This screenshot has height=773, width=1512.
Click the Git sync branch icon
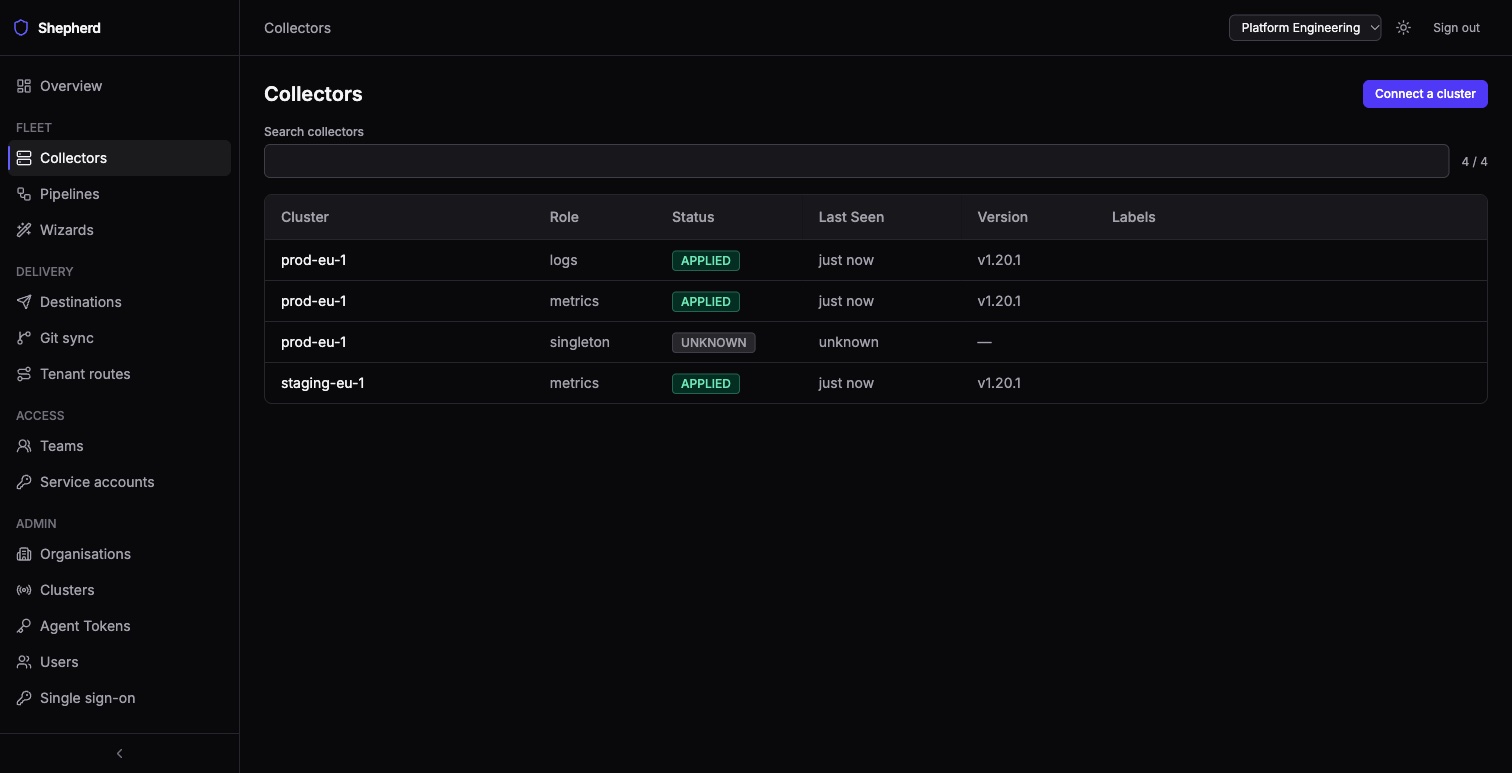pyautogui.click(x=24, y=338)
